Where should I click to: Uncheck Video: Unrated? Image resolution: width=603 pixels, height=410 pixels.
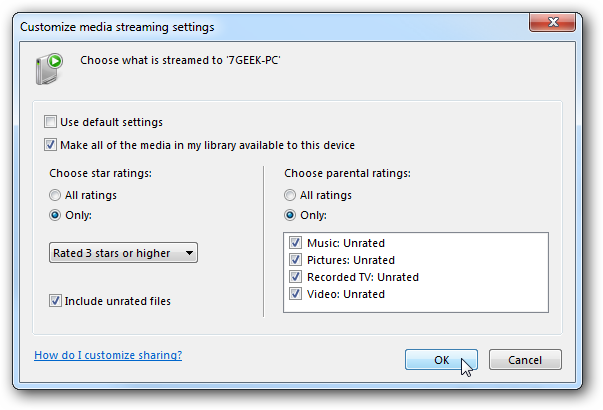tap(295, 294)
